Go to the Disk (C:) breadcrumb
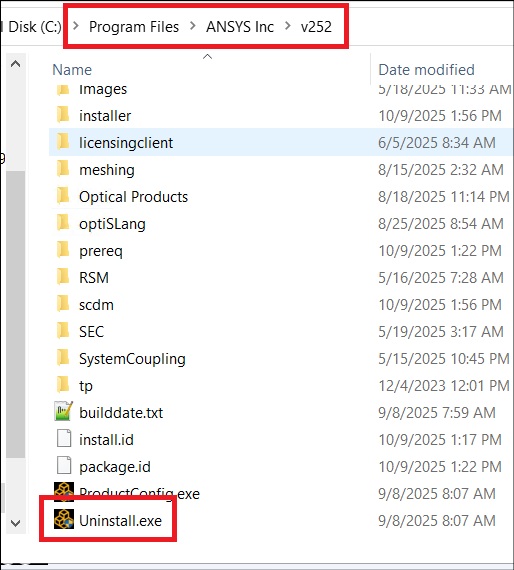Screen dimensions: 514x570 point(35,27)
